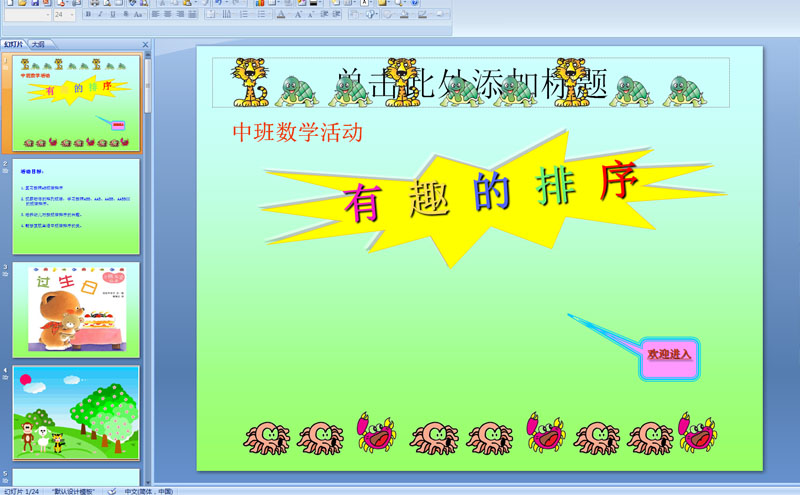
Task: Click the bullet list icon
Action: point(262,14)
